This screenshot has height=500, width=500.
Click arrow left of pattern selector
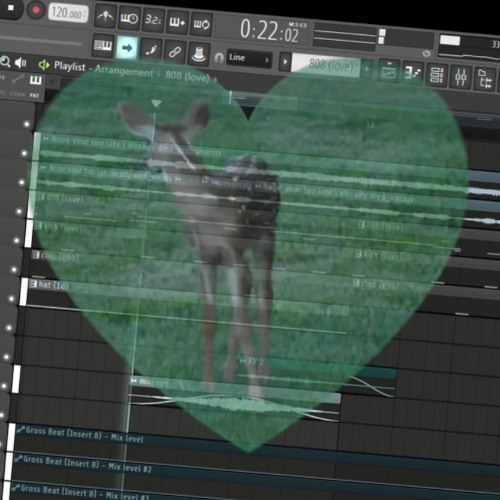(x=285, y=62)
